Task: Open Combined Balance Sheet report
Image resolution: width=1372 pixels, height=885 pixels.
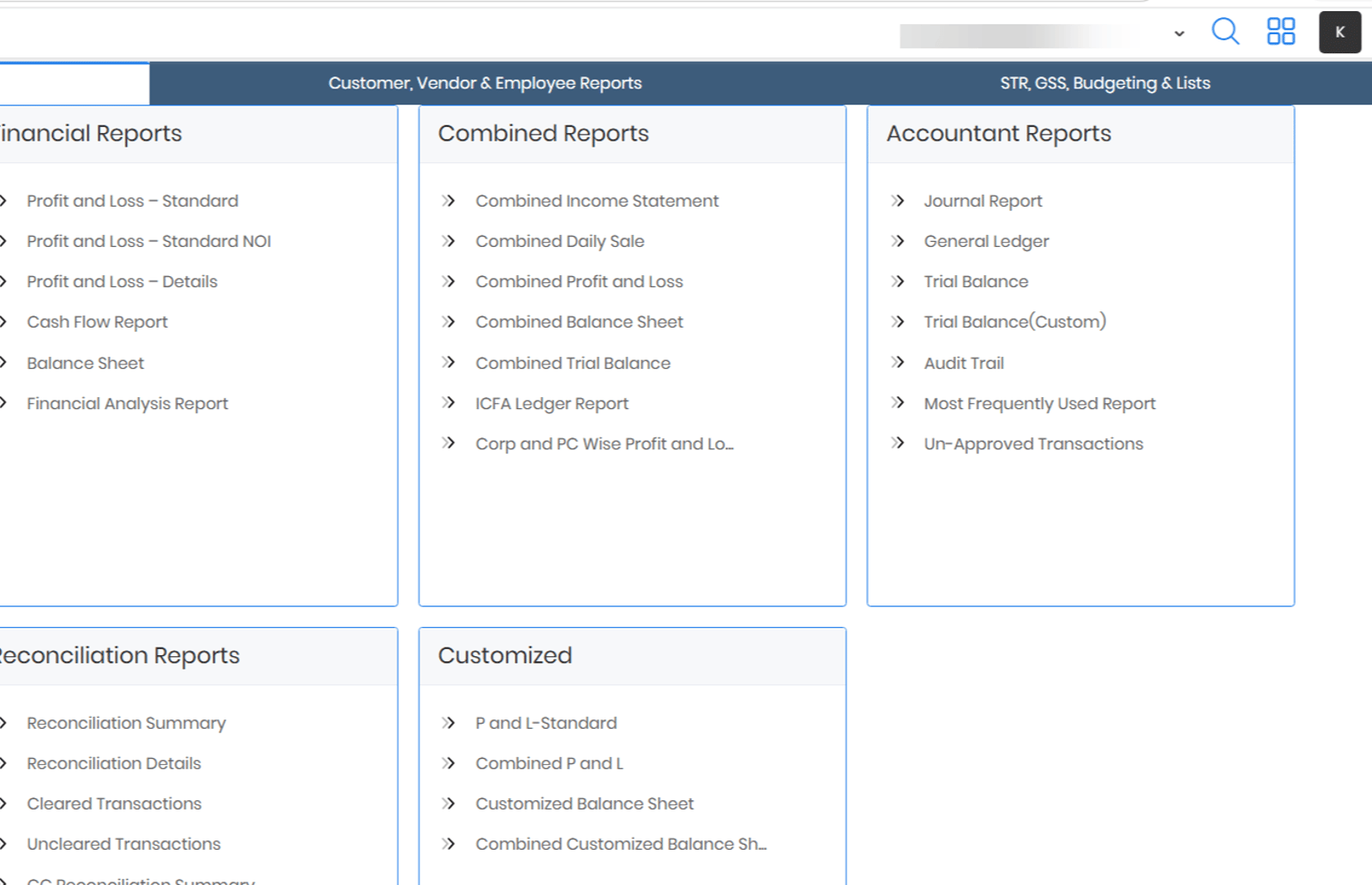Action: point(580,322)
